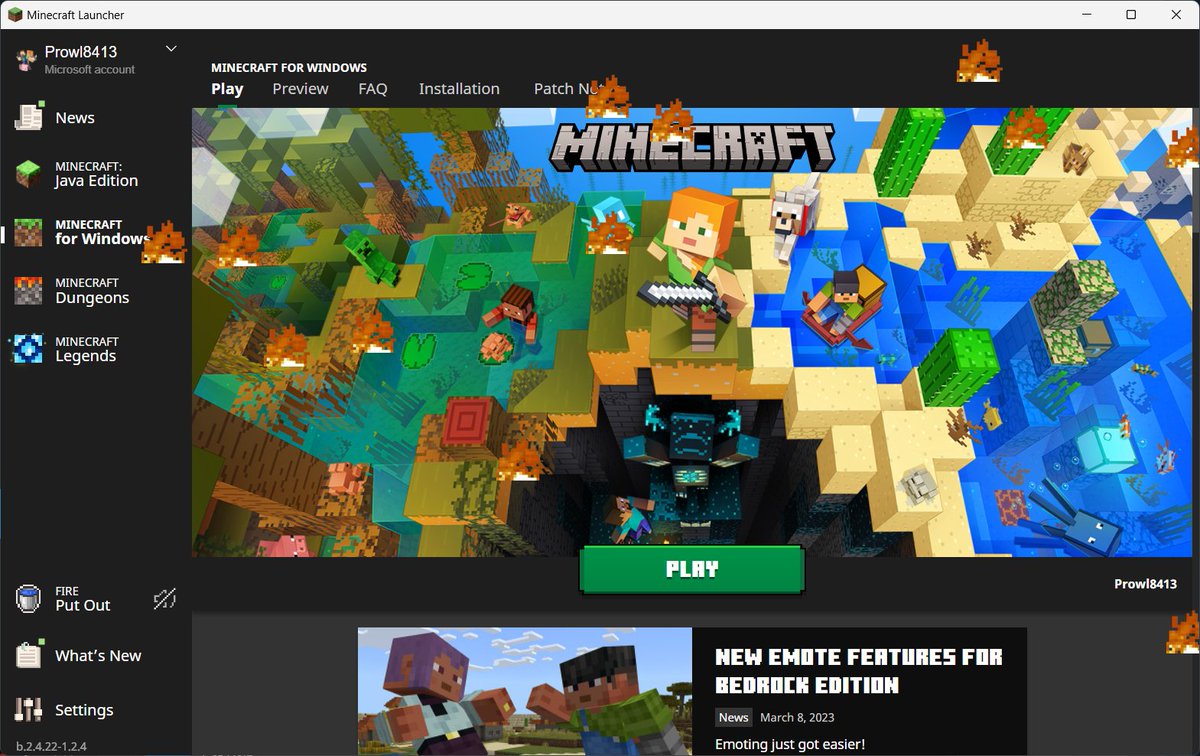Click the Fire Put Out bucket icon

28,598
